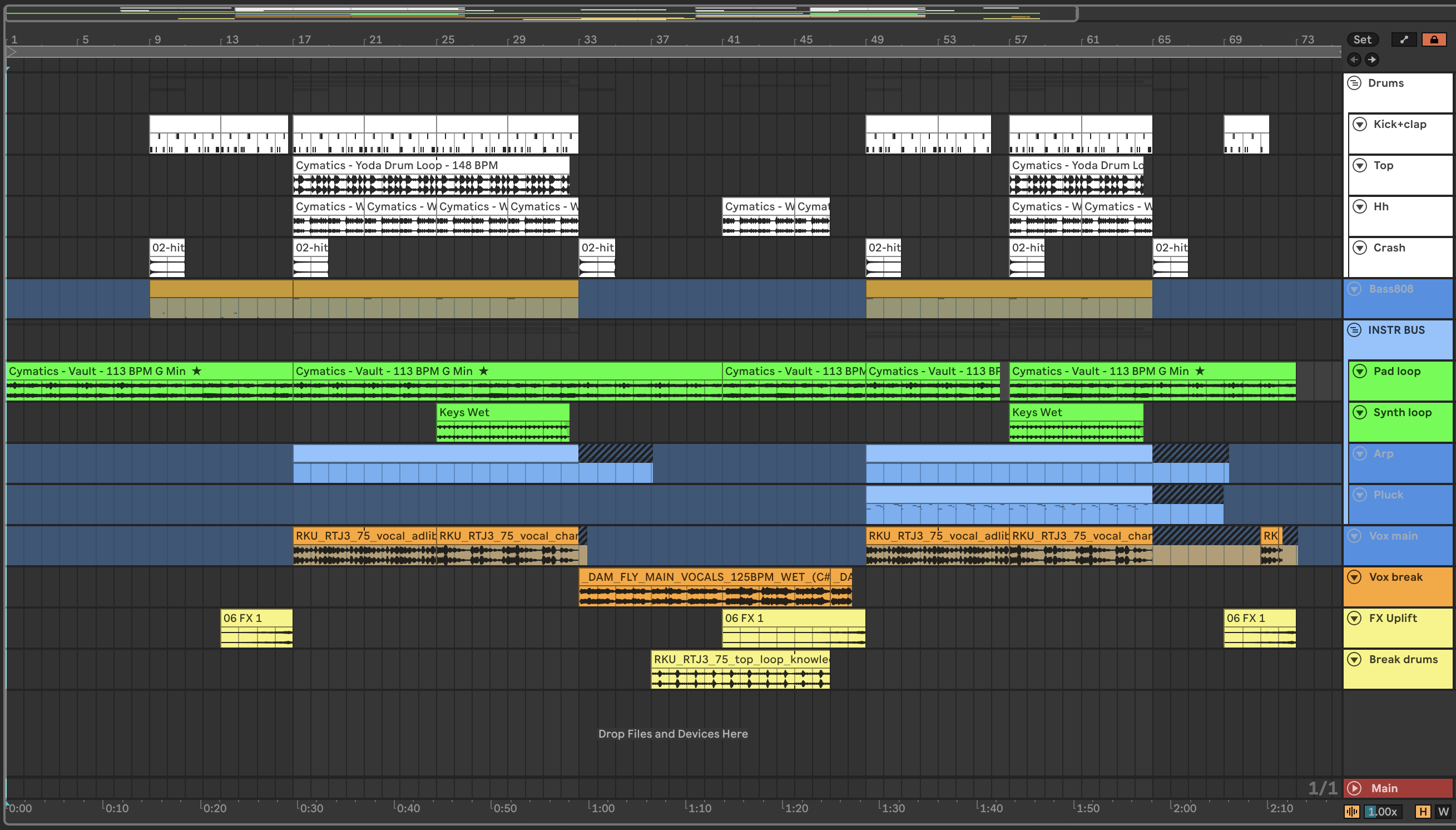
Task: Select the 06 FX 1 clip at bar 41
Action: 794,628
